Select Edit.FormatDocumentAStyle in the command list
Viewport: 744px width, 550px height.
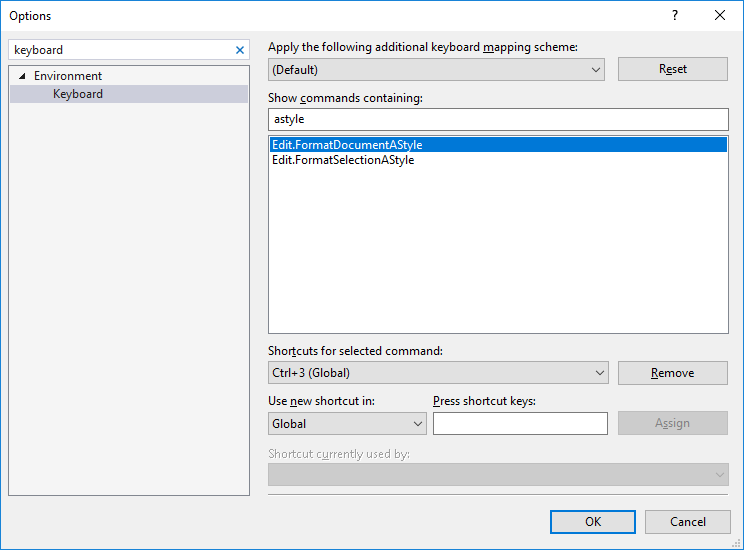point(347,145)
